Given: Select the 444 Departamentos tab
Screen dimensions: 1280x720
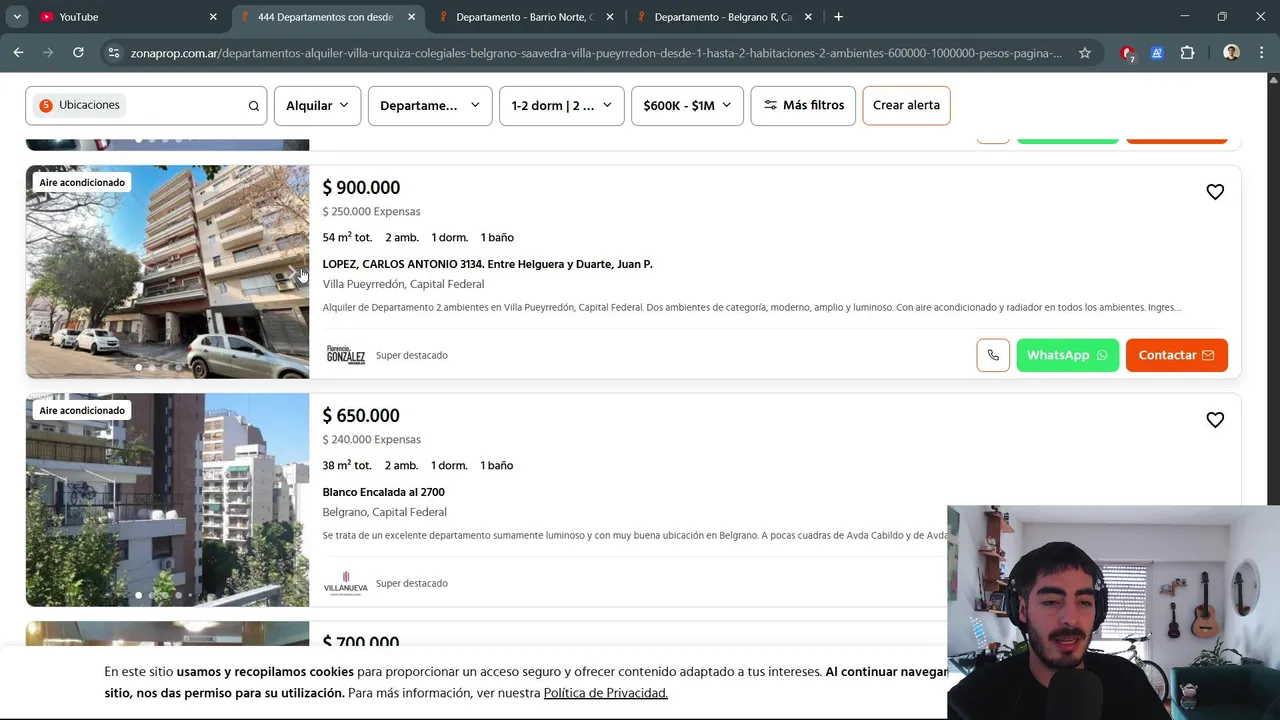Looking at the screenshot, I should click(326, 17).
